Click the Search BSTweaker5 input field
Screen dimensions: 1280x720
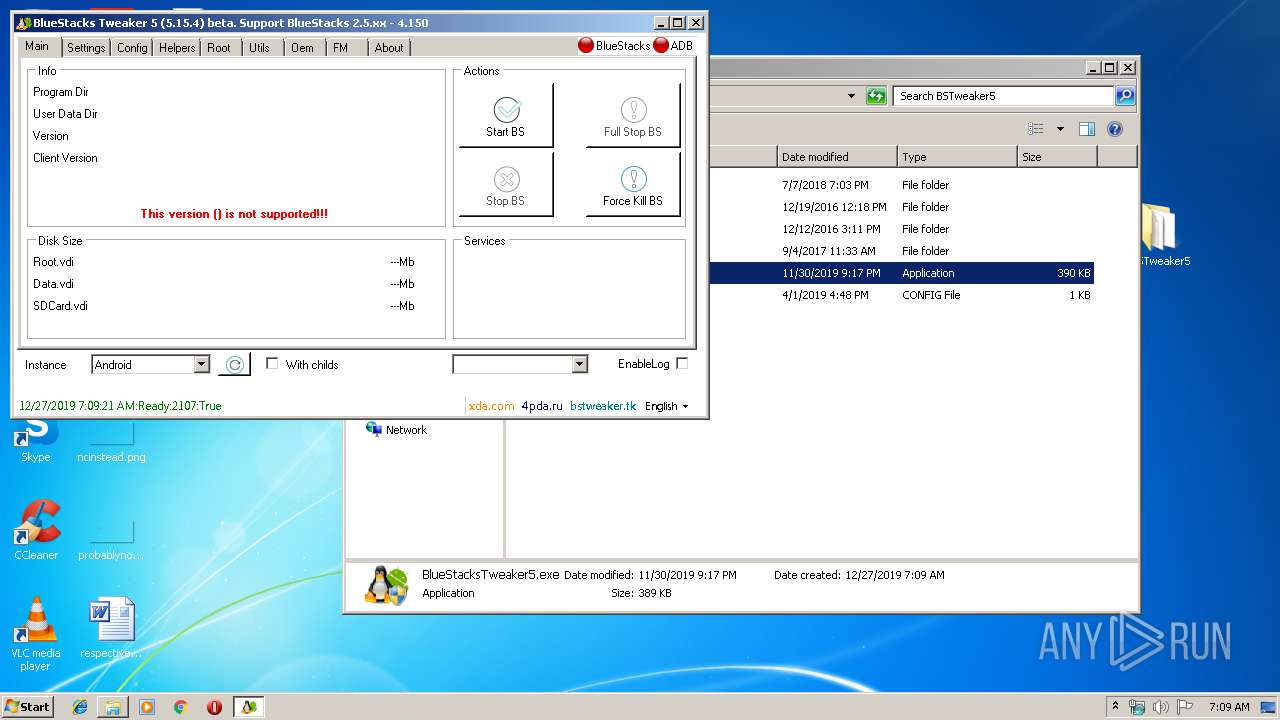(x=1003, y=96)
